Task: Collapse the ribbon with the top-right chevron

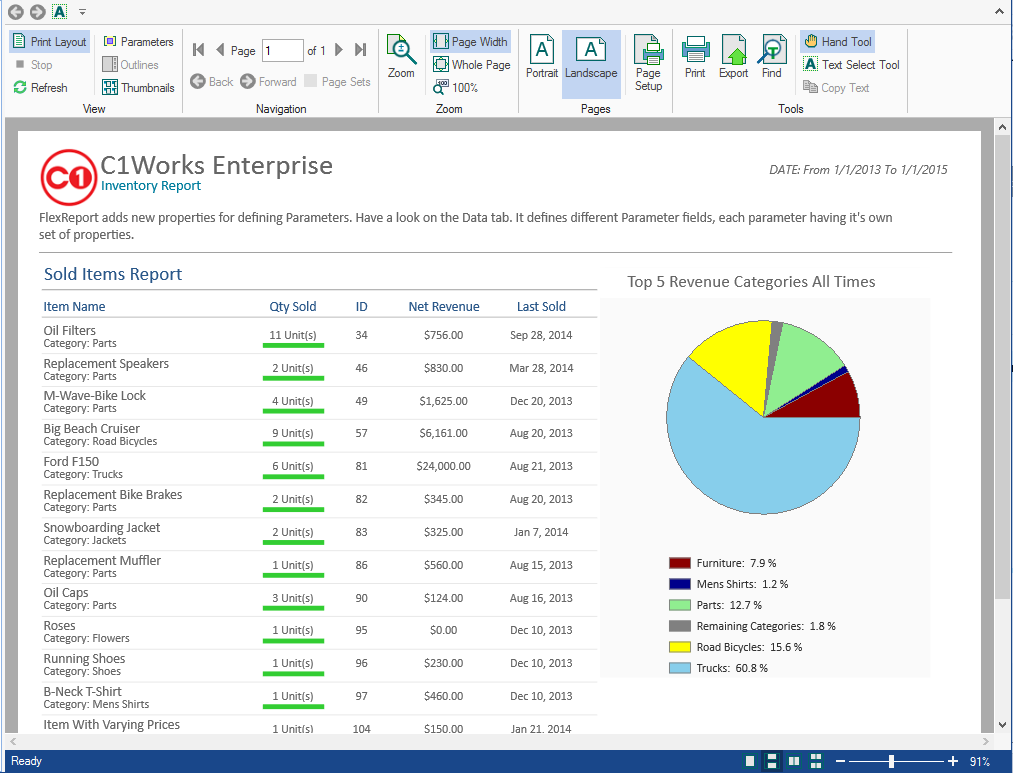Action: tap(999, 12)
